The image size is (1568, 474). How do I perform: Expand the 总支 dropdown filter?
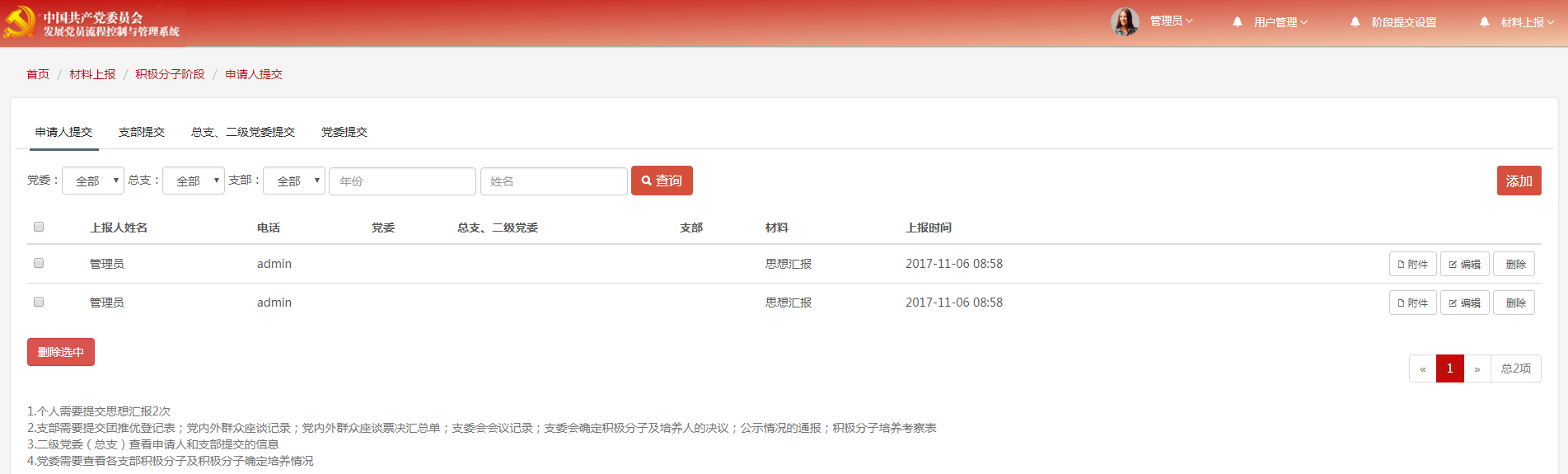click(194, 181)
